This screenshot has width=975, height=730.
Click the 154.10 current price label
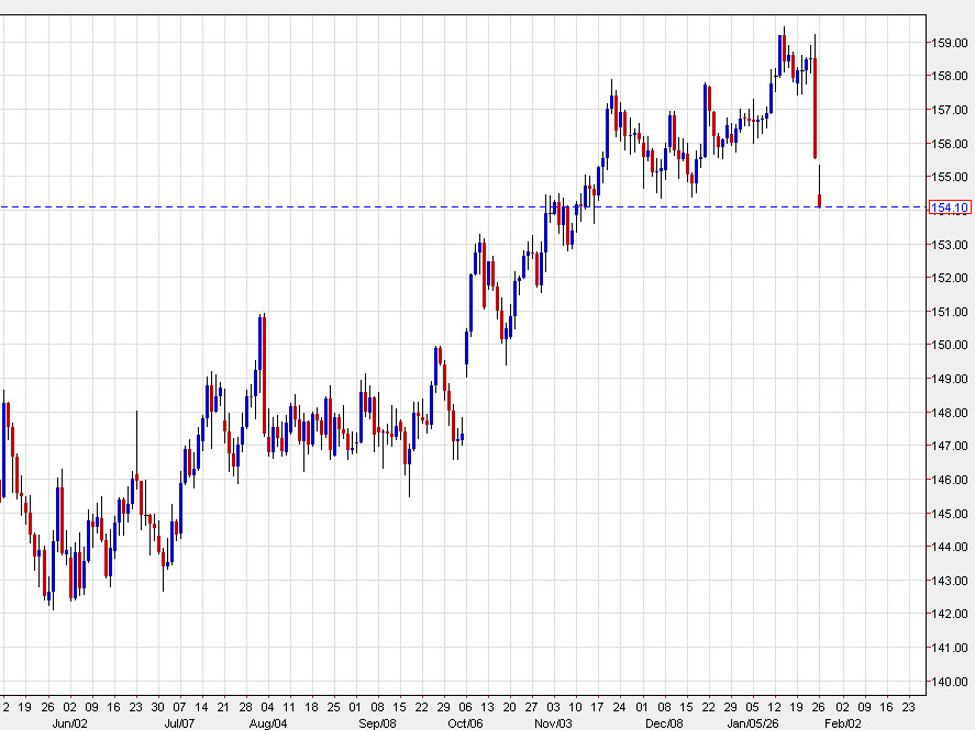coord(949,208)
